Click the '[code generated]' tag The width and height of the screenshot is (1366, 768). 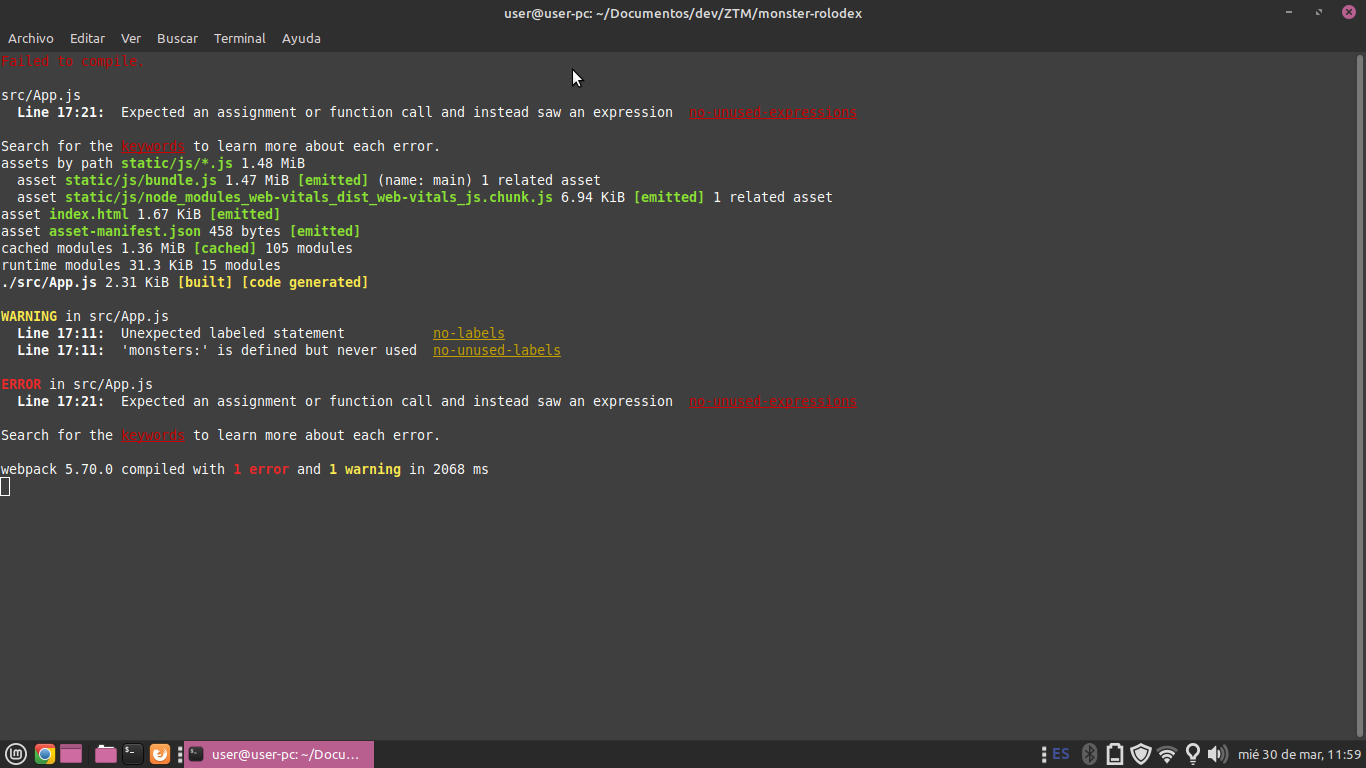[305, 282]
